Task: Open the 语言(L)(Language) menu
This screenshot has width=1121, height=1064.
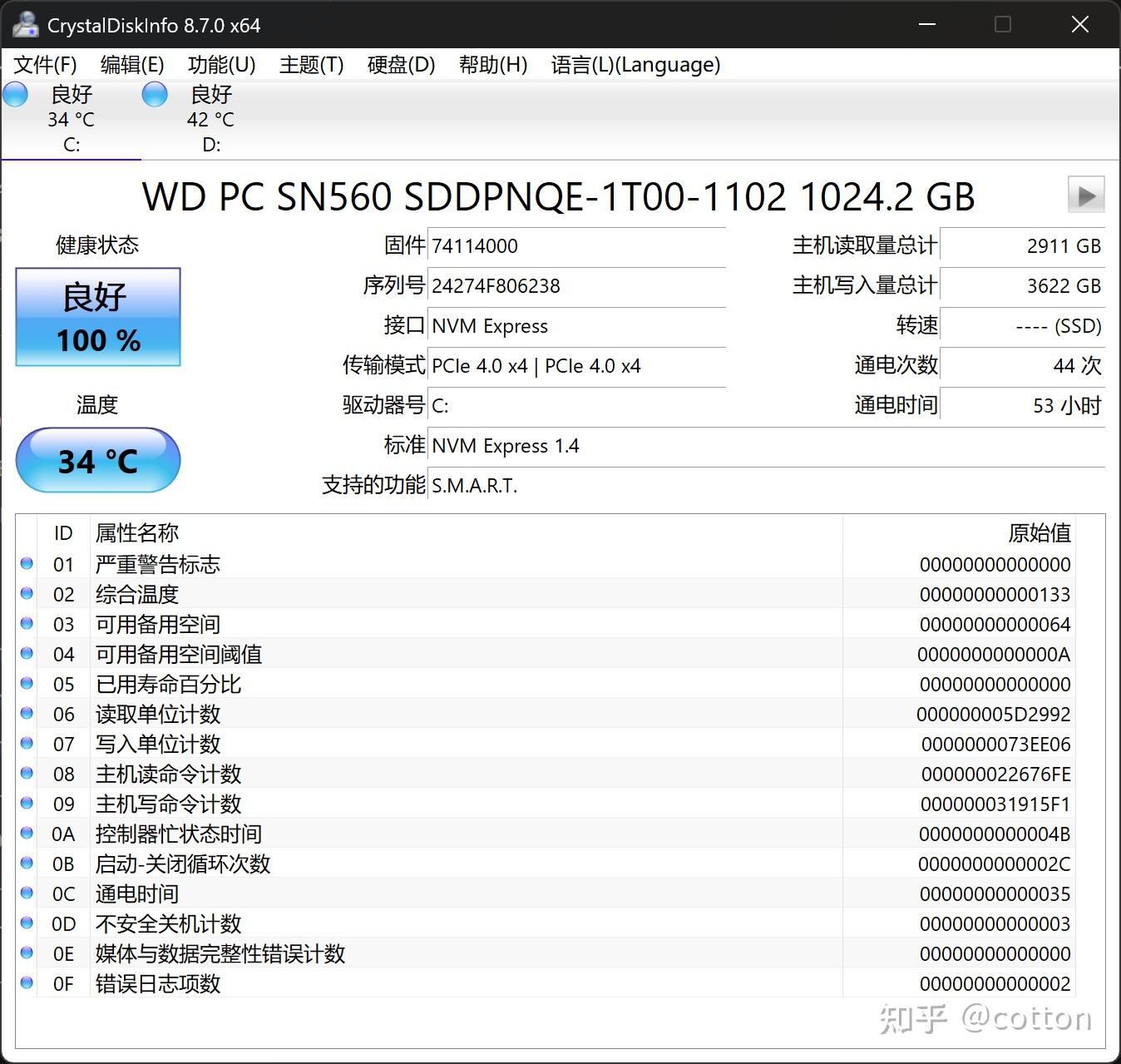Action: (636, 65)
